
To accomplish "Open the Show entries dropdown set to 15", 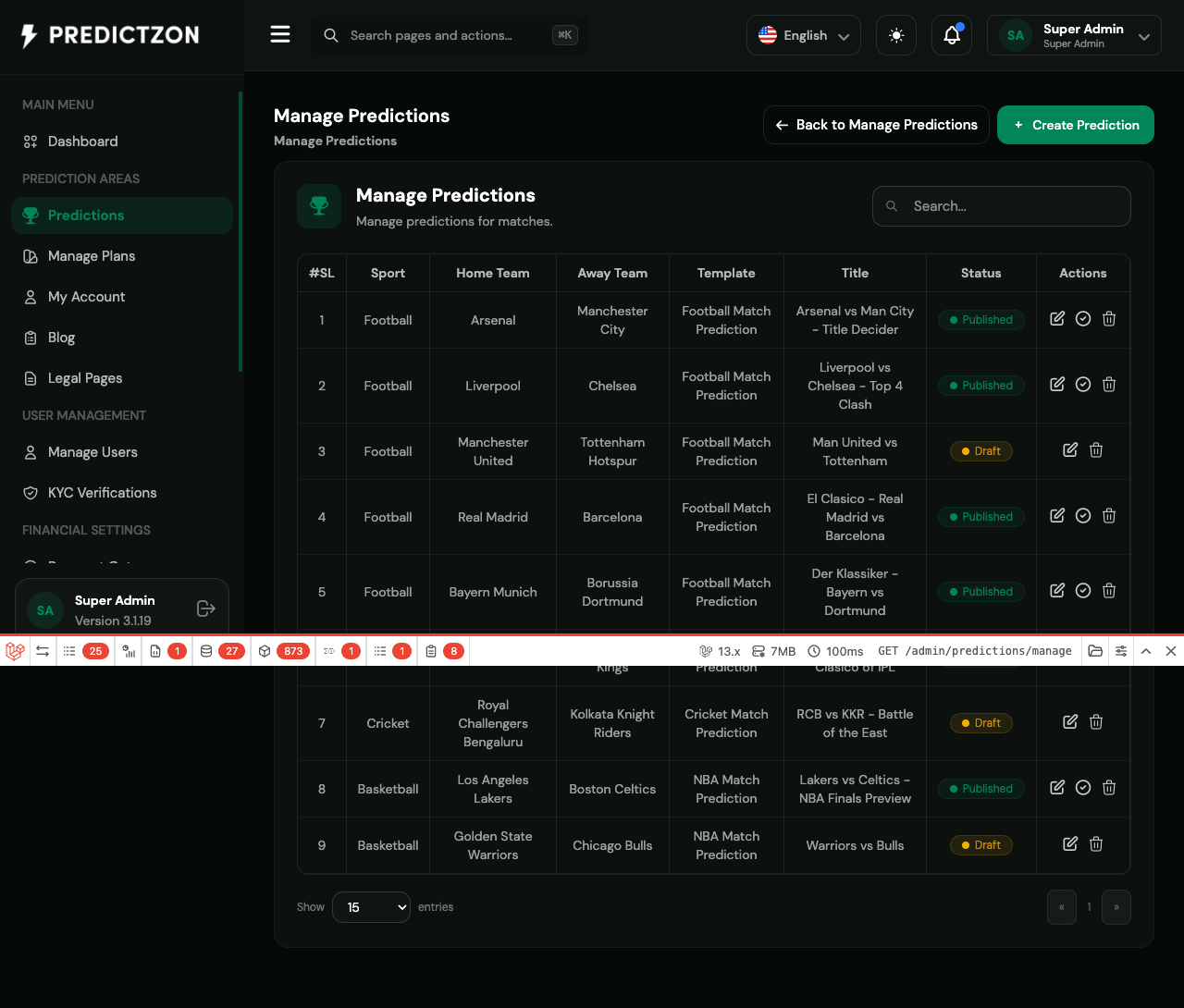I will tap(371, 907).
